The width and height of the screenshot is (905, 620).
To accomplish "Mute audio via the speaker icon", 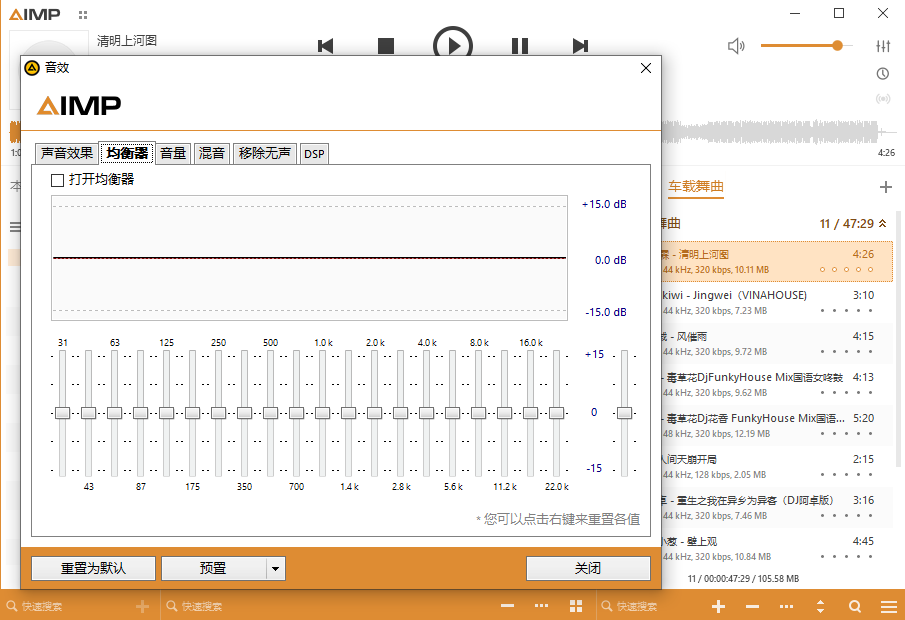I will pos(737,45).
